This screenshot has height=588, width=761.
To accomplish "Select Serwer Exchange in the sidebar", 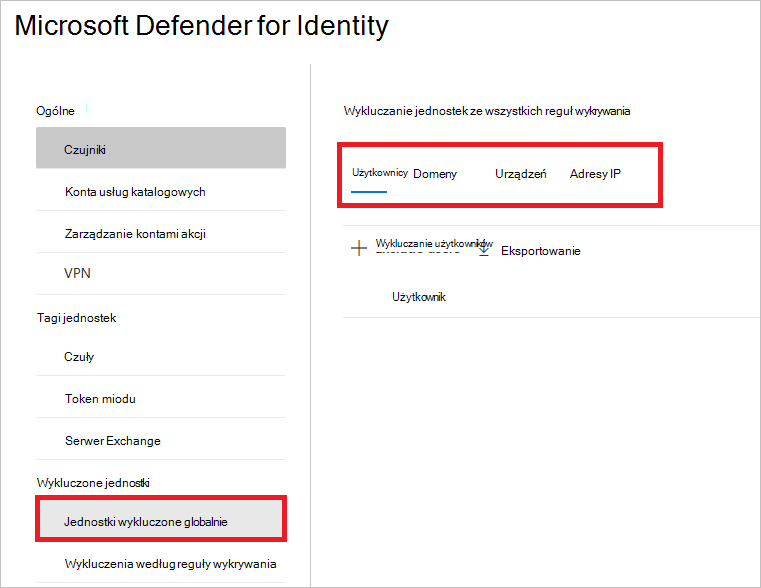I will 161,441.
